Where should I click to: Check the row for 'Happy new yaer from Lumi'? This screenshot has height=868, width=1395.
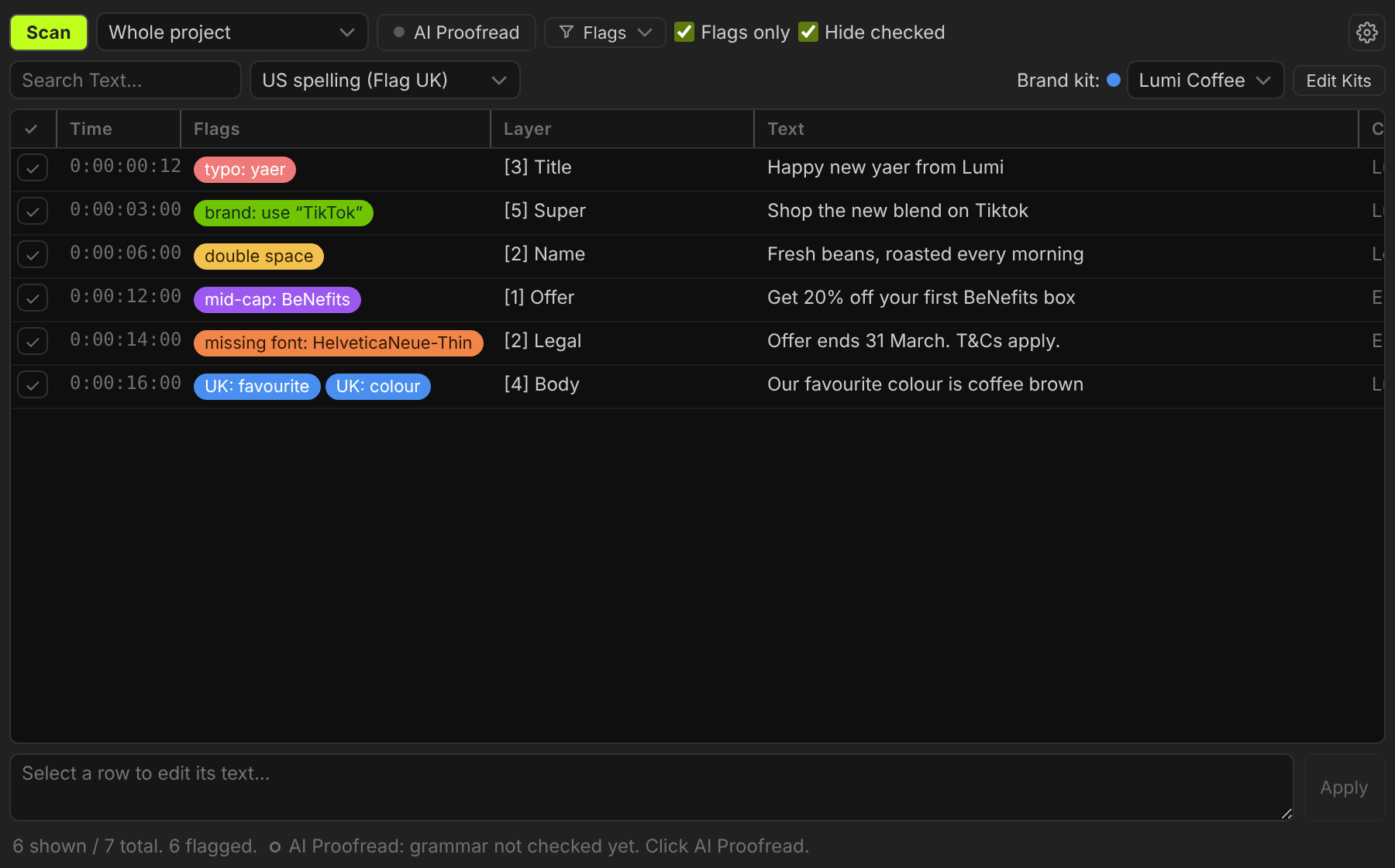click(33, 167)
